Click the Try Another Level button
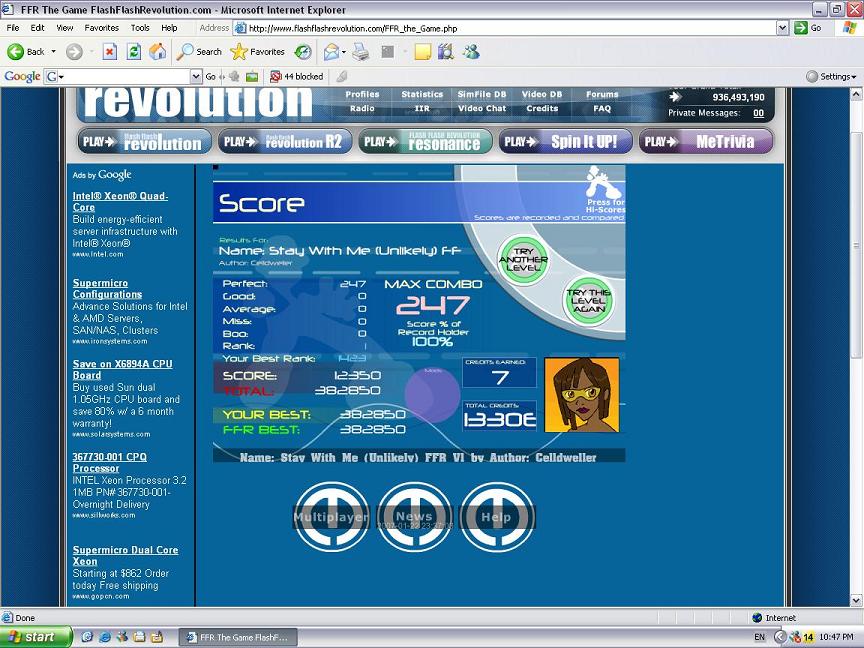This screenshot has width=864, height=648. [x=523, y=260]
